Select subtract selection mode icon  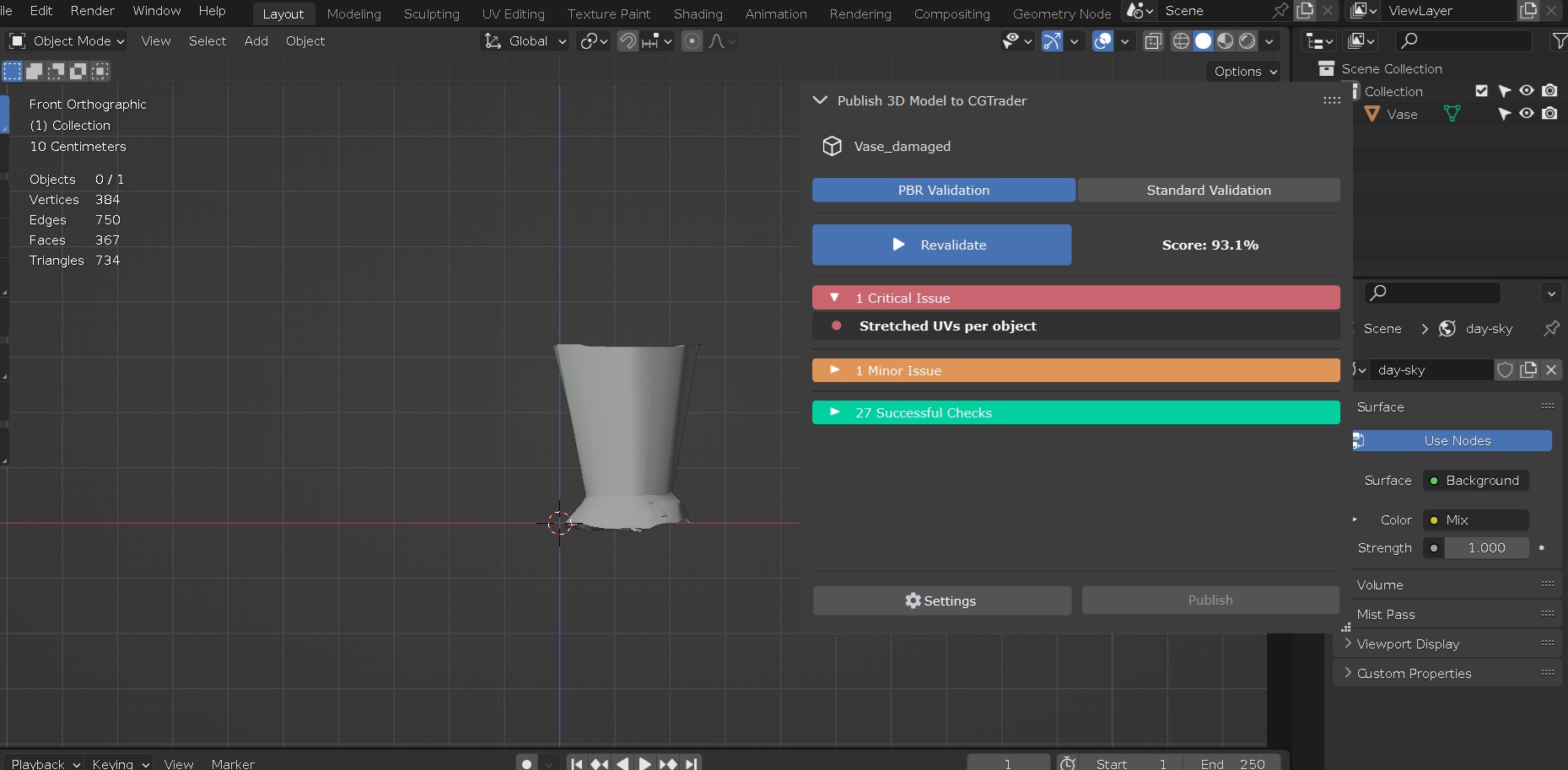point(57,71)
